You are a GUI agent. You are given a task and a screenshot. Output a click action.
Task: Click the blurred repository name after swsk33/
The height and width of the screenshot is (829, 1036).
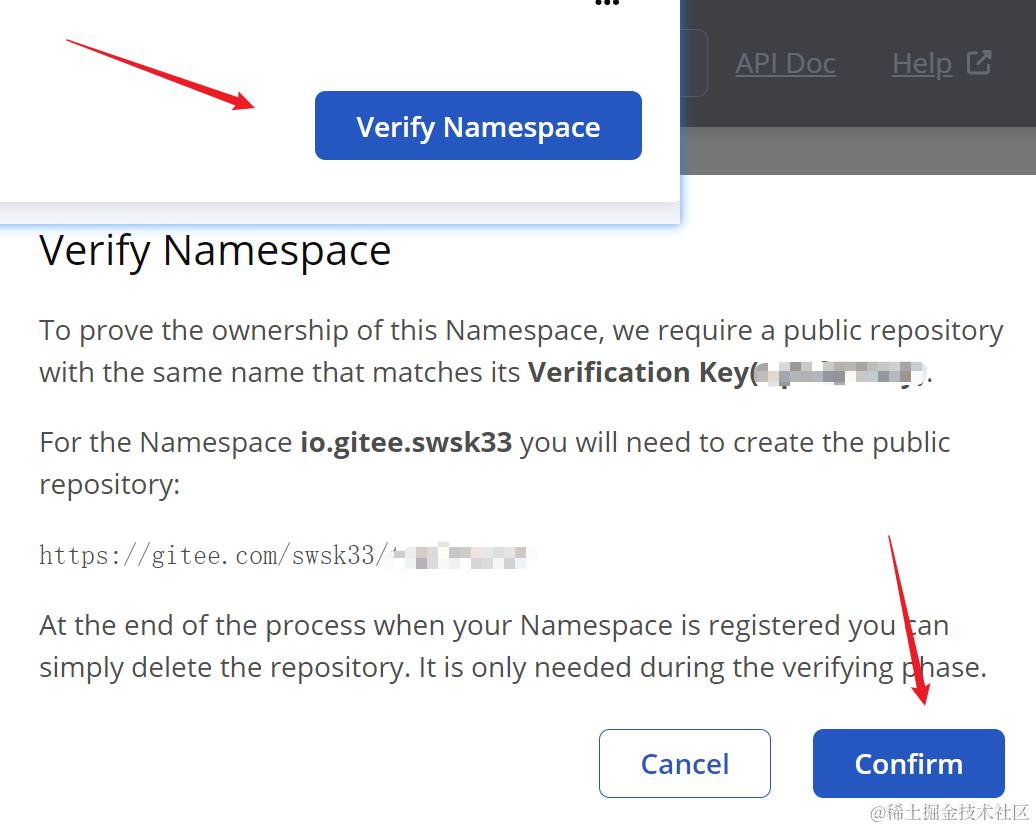point(461,556)
